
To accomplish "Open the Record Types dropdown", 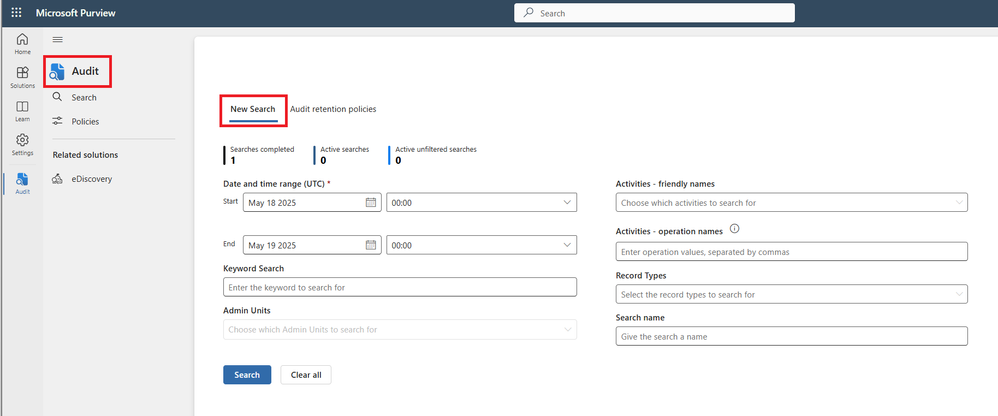I will click(x=792, y=294).
